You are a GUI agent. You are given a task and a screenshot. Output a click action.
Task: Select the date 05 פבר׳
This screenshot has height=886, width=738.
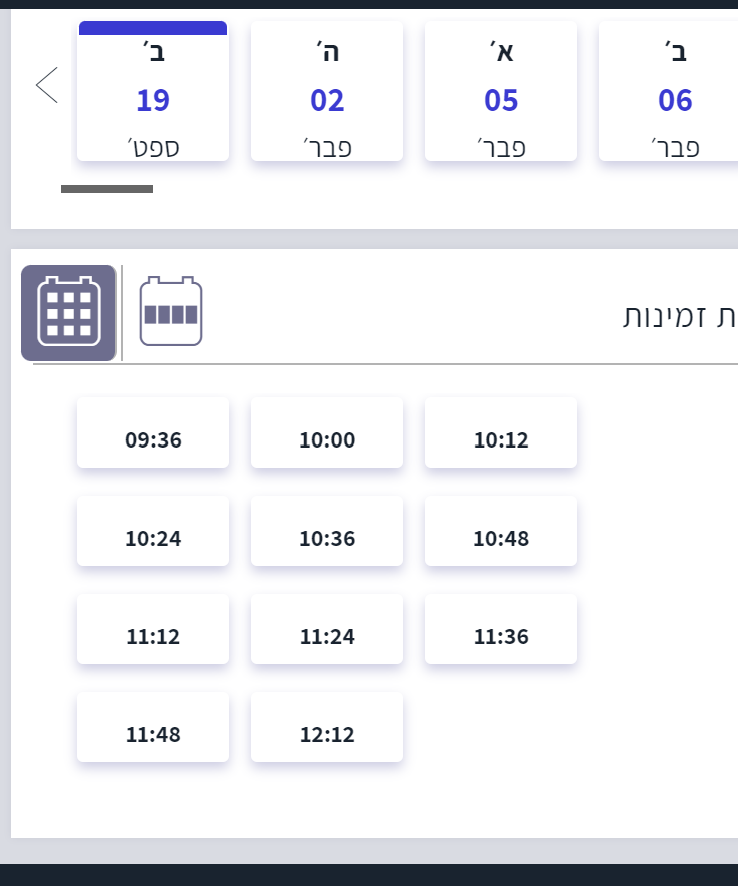501,93
